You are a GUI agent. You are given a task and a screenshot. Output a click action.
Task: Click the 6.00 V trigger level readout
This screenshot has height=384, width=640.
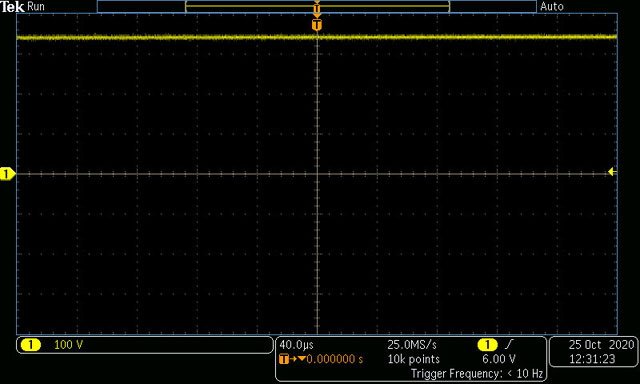coord(499,359)
